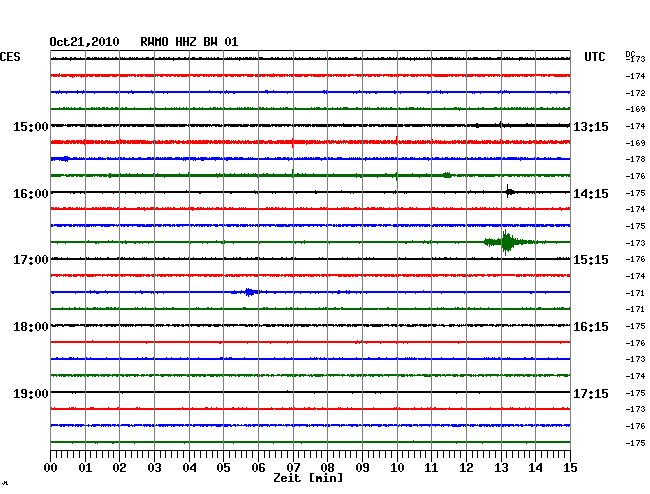This screenshot has width=650, height=494.
Task: Click the Zeit [min] axis title
Action: 308,478
